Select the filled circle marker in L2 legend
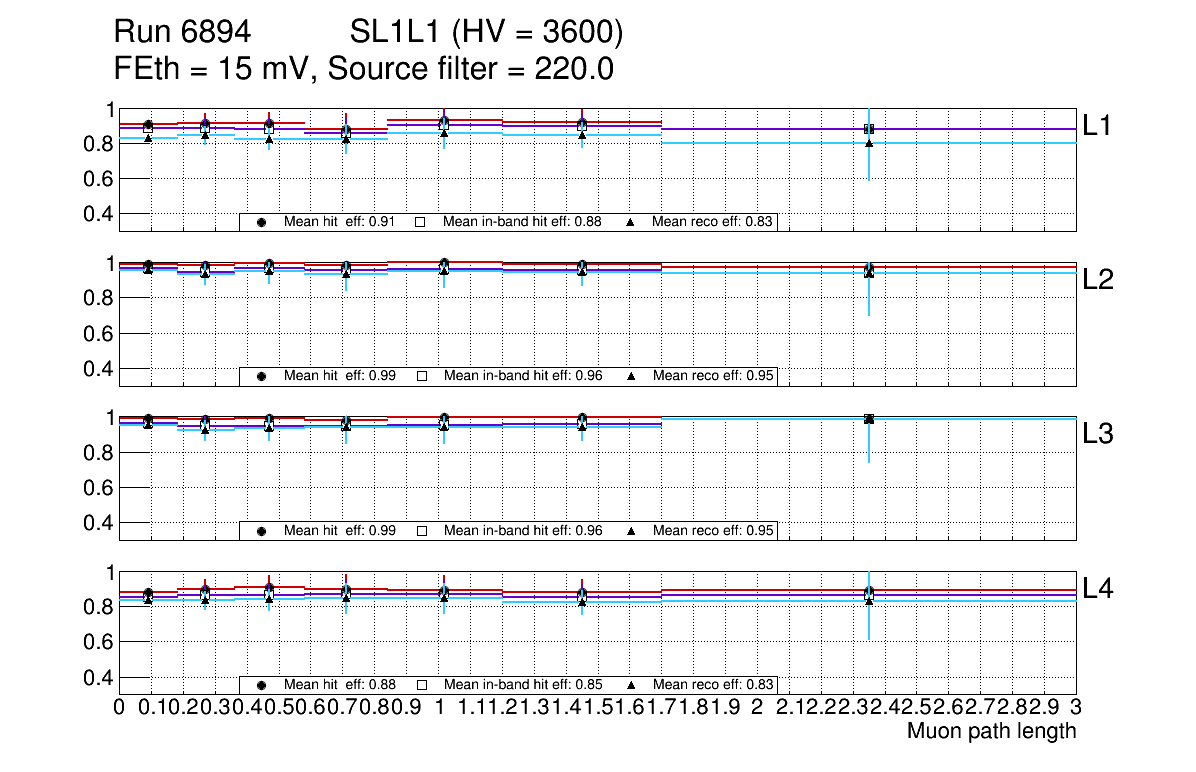This screenshot has width=1196, height=772. pyautogui.click(x=261, y=376)
